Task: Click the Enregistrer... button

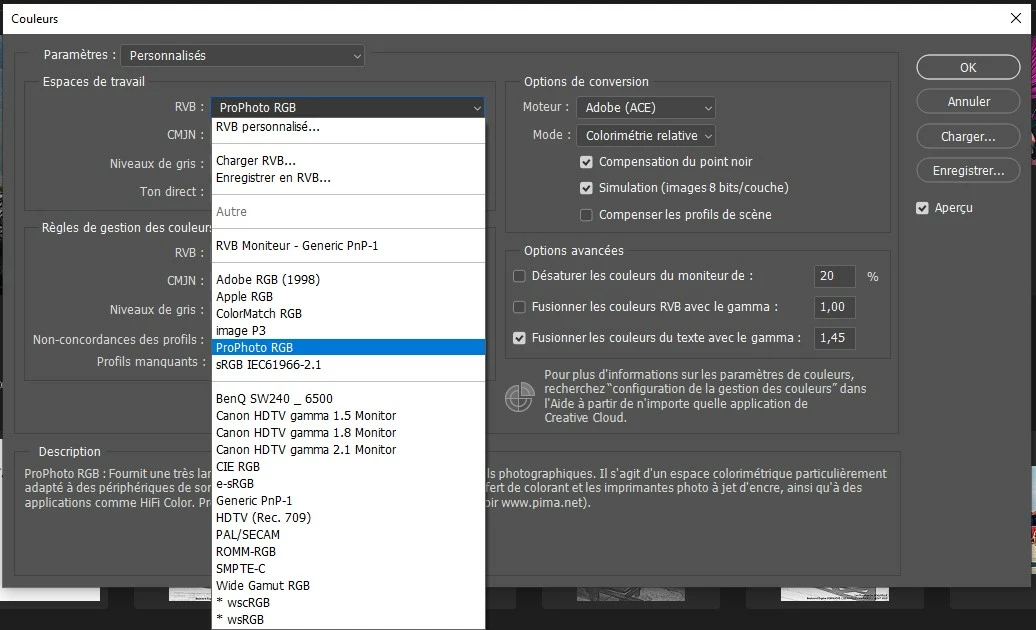Action: pos(968,170)
